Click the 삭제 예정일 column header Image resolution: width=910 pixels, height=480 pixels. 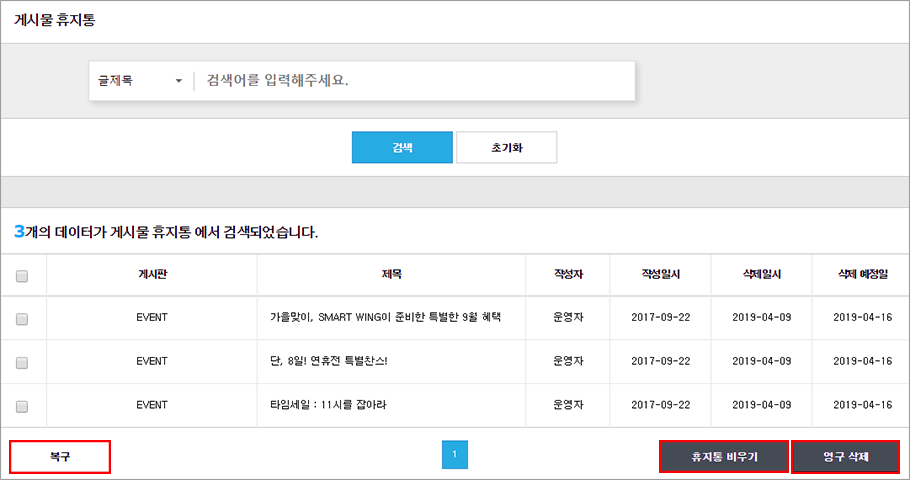(x=863, y=275)
